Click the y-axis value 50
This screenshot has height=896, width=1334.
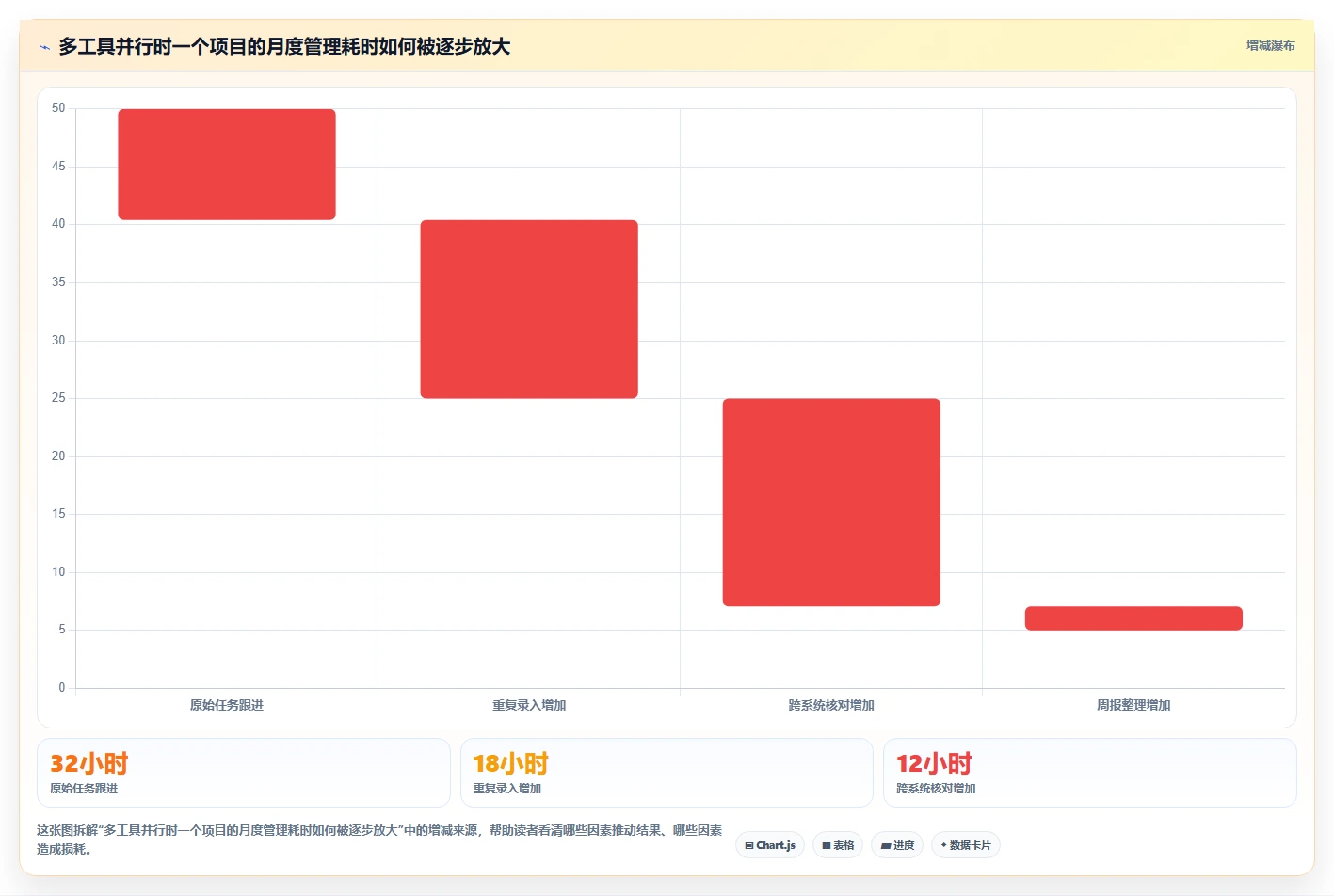click(58, 108)
